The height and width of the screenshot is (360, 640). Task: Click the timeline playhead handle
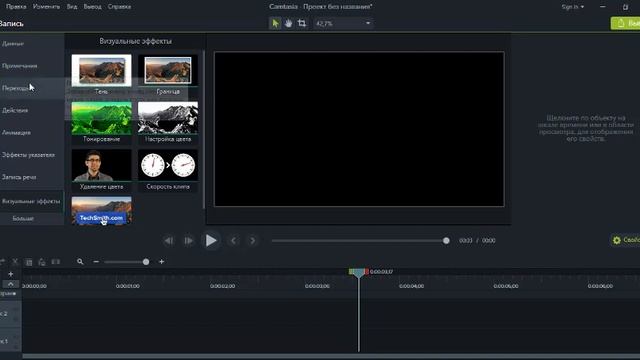(x=358, y=273)
